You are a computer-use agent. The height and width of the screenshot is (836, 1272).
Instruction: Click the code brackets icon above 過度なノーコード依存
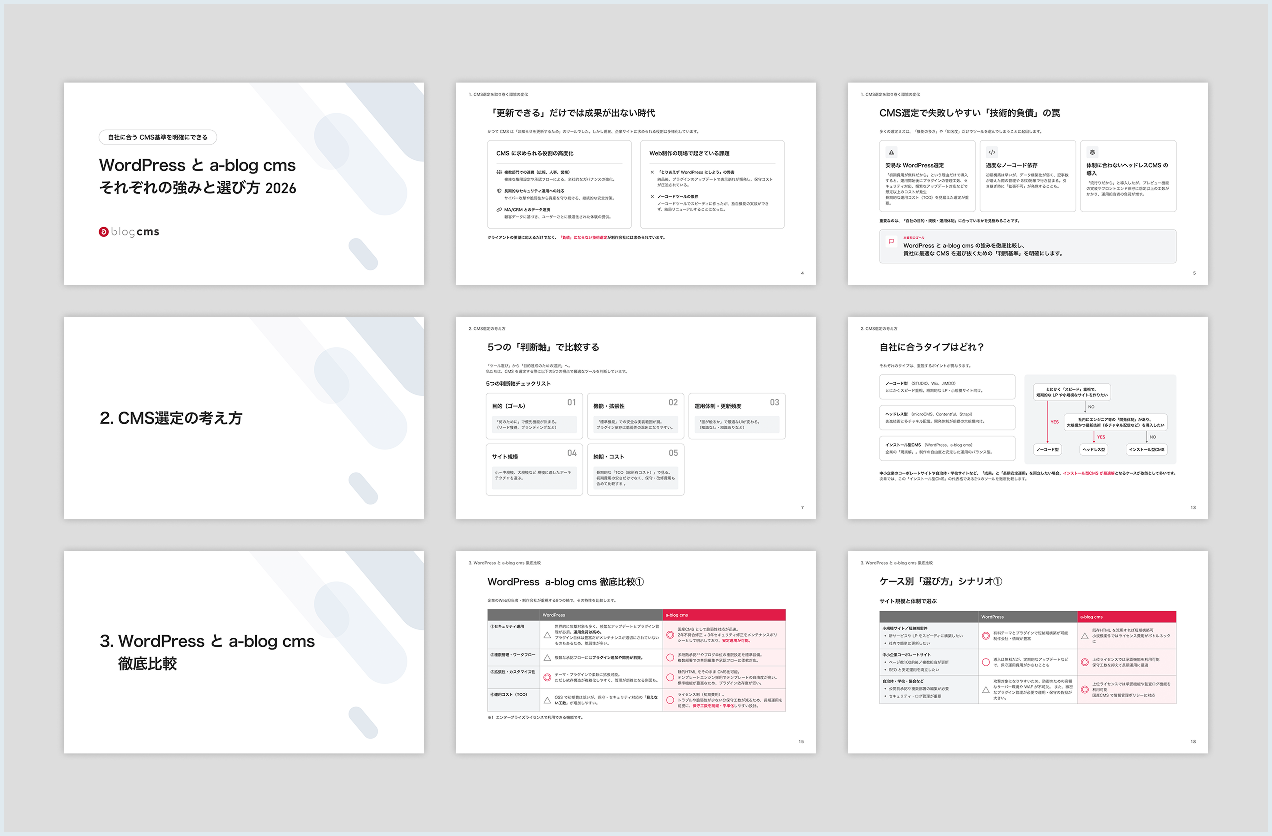[992, 151]
